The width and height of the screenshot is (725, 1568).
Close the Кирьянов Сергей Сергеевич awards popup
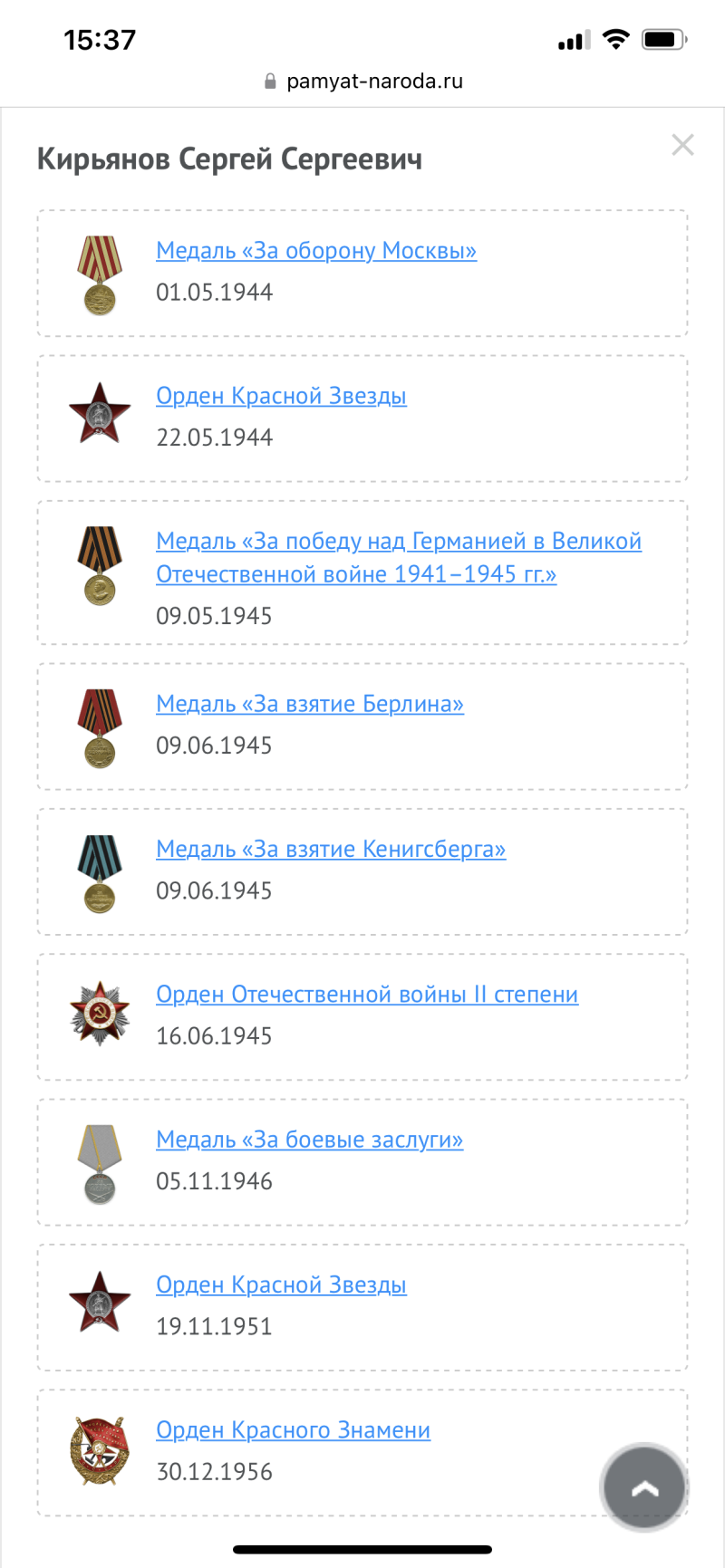click(x=682, y=145)
